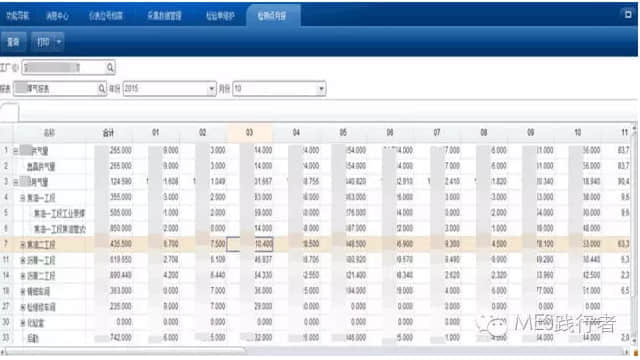Expand the row 27 tree node
640x360 pixels.
click(23, 307)
